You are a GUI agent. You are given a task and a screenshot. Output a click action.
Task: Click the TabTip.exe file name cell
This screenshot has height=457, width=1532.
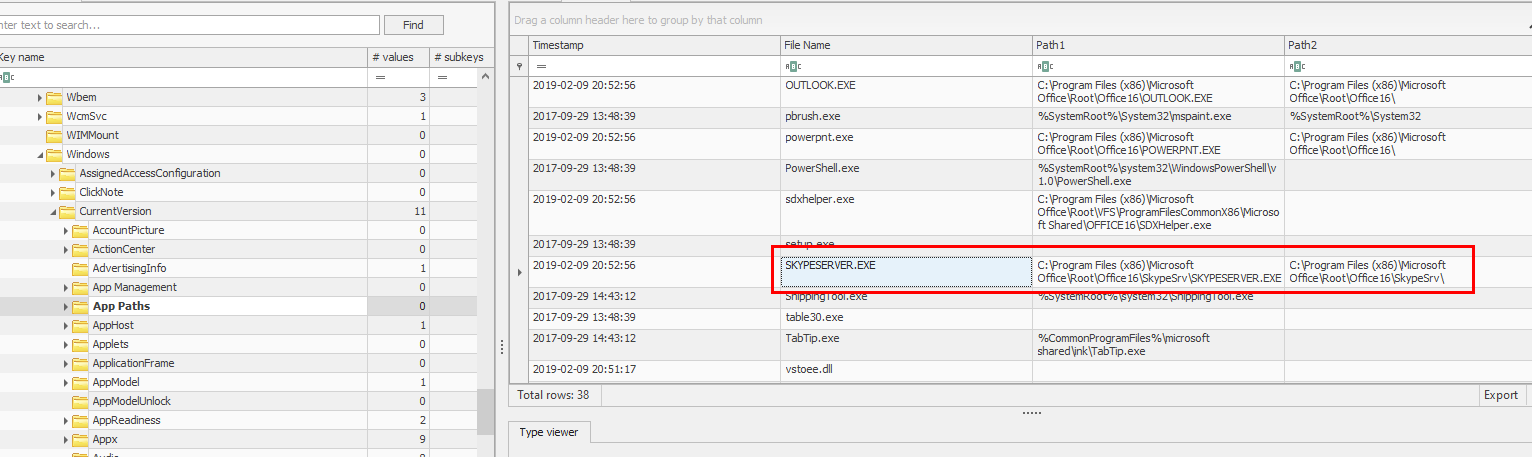coord(906,344)
